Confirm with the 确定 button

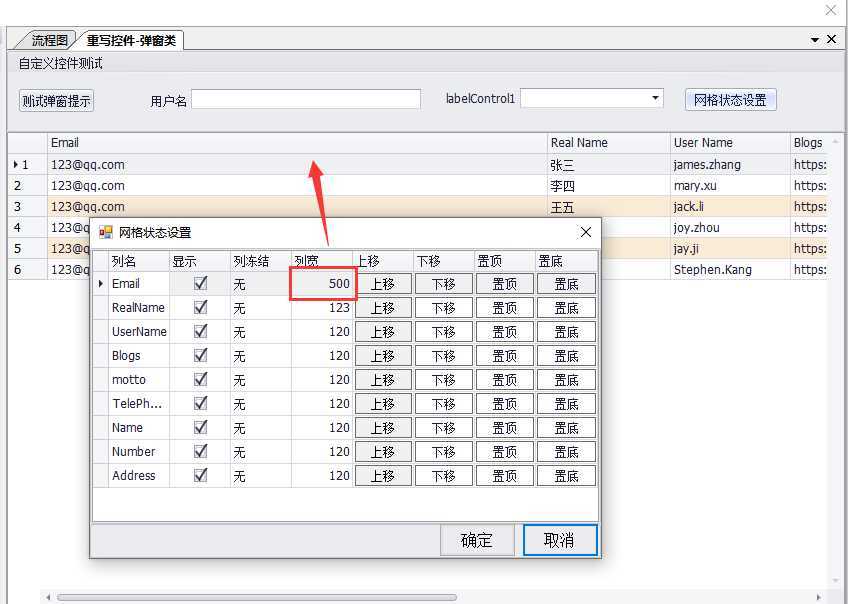click(477, 540)
